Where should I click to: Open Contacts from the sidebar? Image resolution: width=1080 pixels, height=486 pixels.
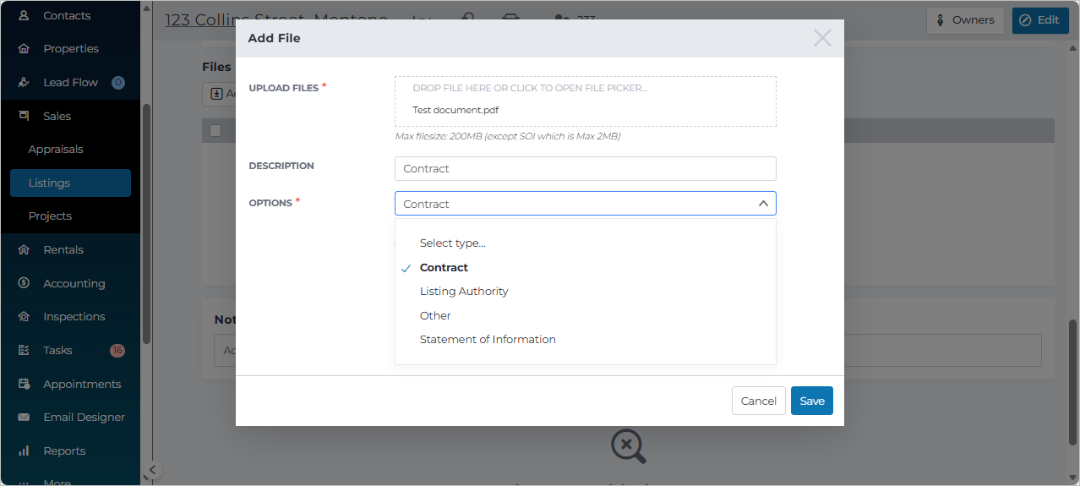click(67, 15)
